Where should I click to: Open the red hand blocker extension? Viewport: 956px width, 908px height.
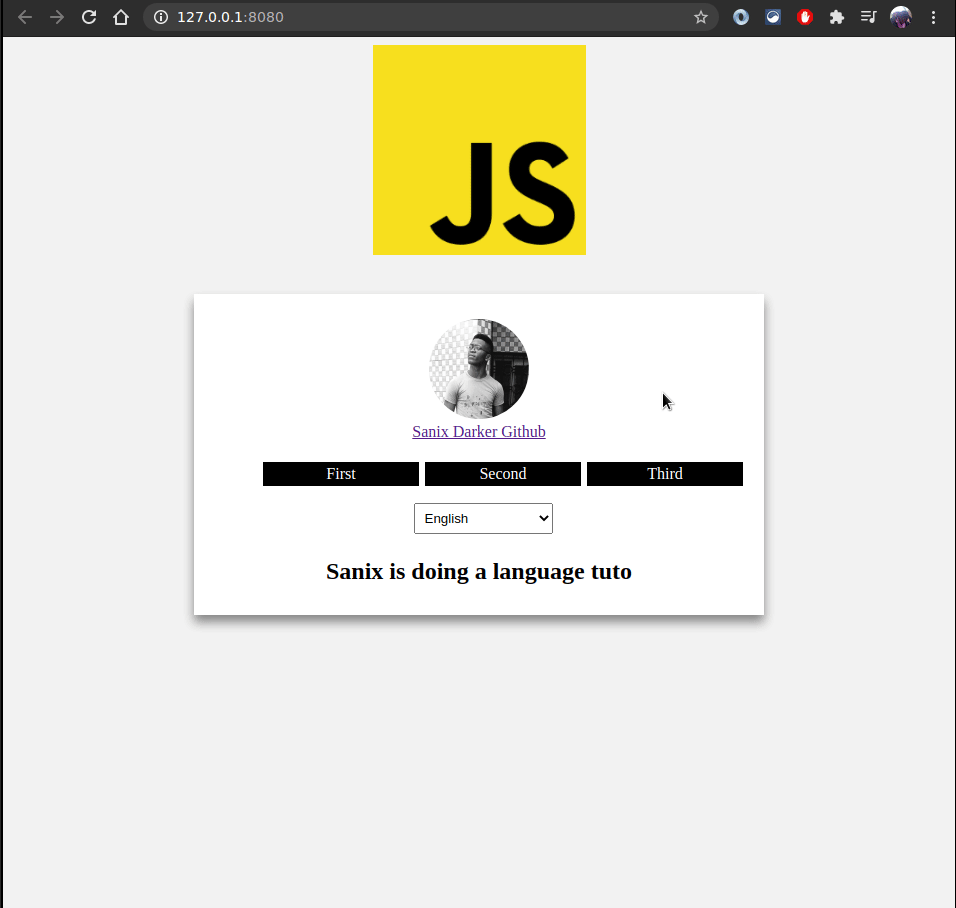(805, 17)
